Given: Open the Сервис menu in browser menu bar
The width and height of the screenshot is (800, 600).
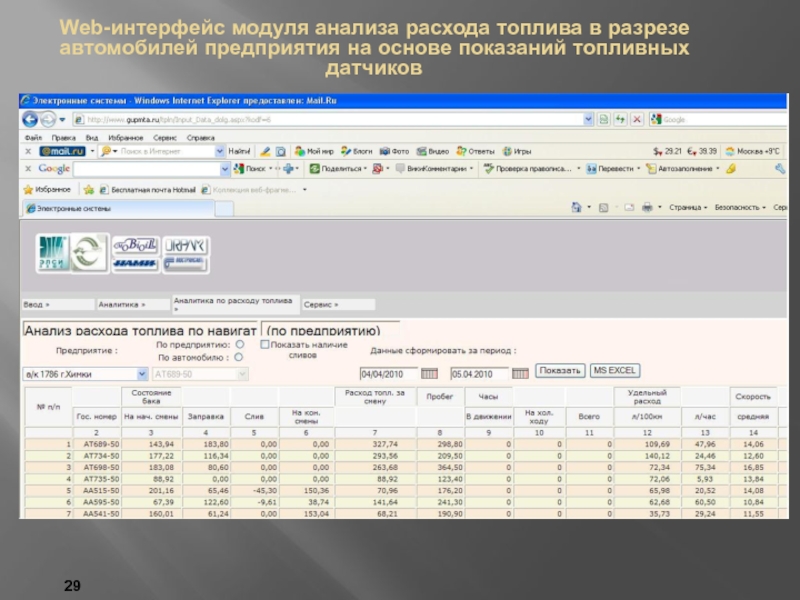Looking at the screenshot, I should tap(165, 137).
